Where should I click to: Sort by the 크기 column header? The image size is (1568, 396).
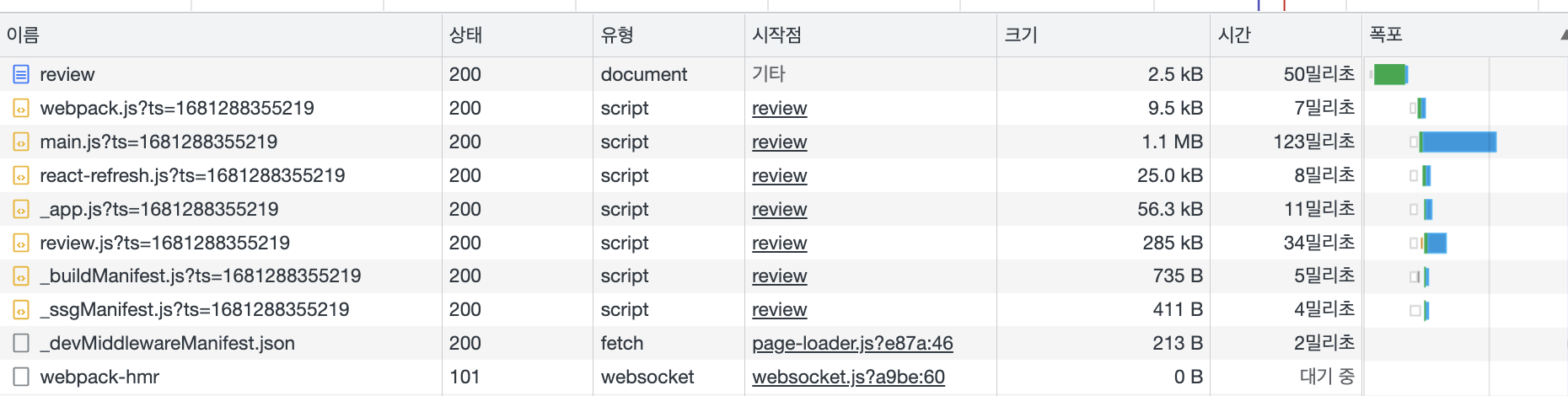pos(1104,35)
